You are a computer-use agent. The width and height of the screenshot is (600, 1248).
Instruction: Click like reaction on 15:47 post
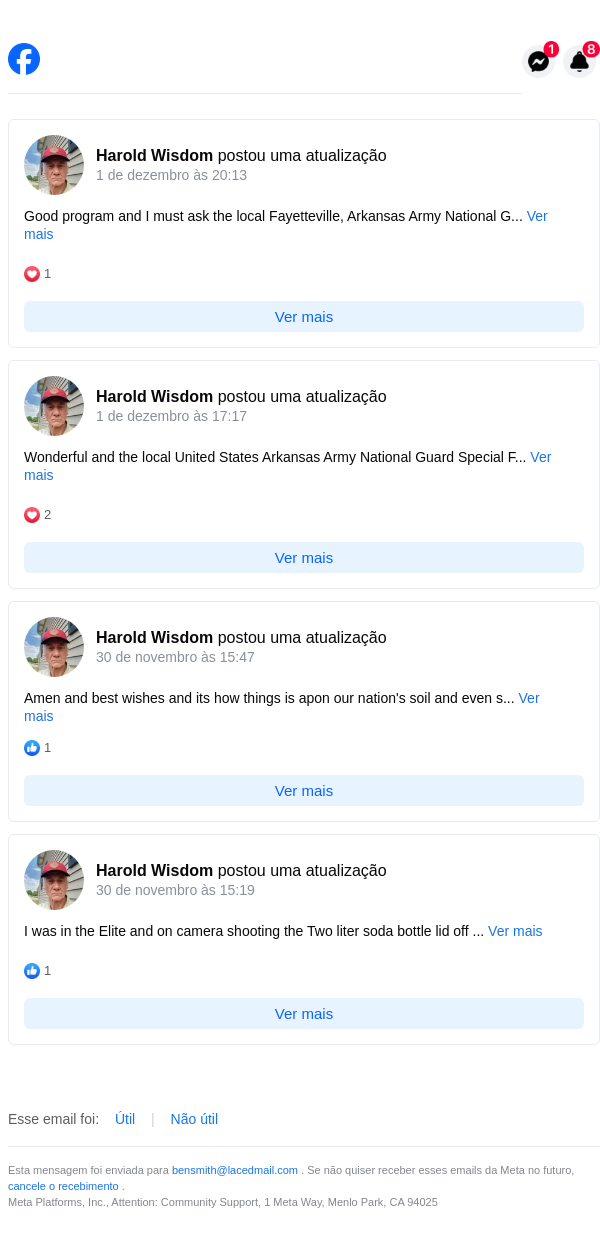tap(32, 748)
